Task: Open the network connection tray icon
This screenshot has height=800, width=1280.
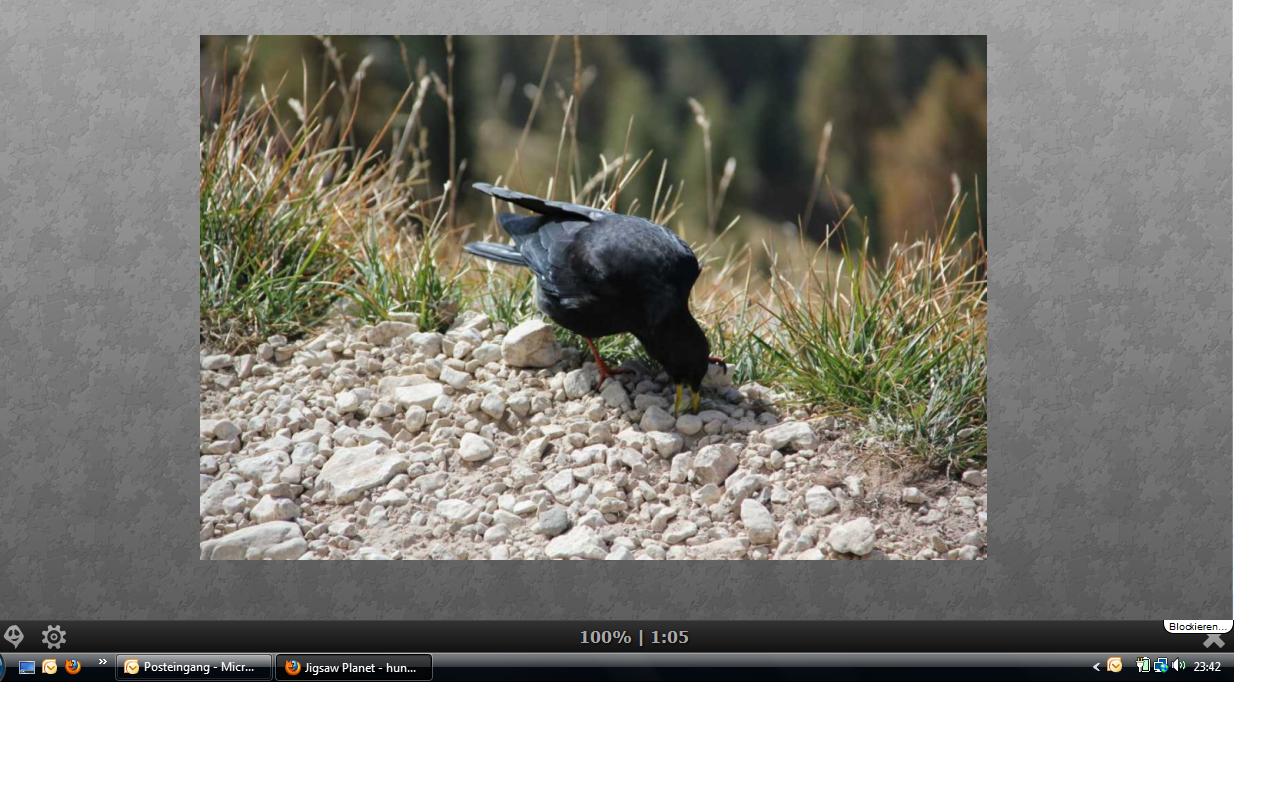Action: (1161, 666)
